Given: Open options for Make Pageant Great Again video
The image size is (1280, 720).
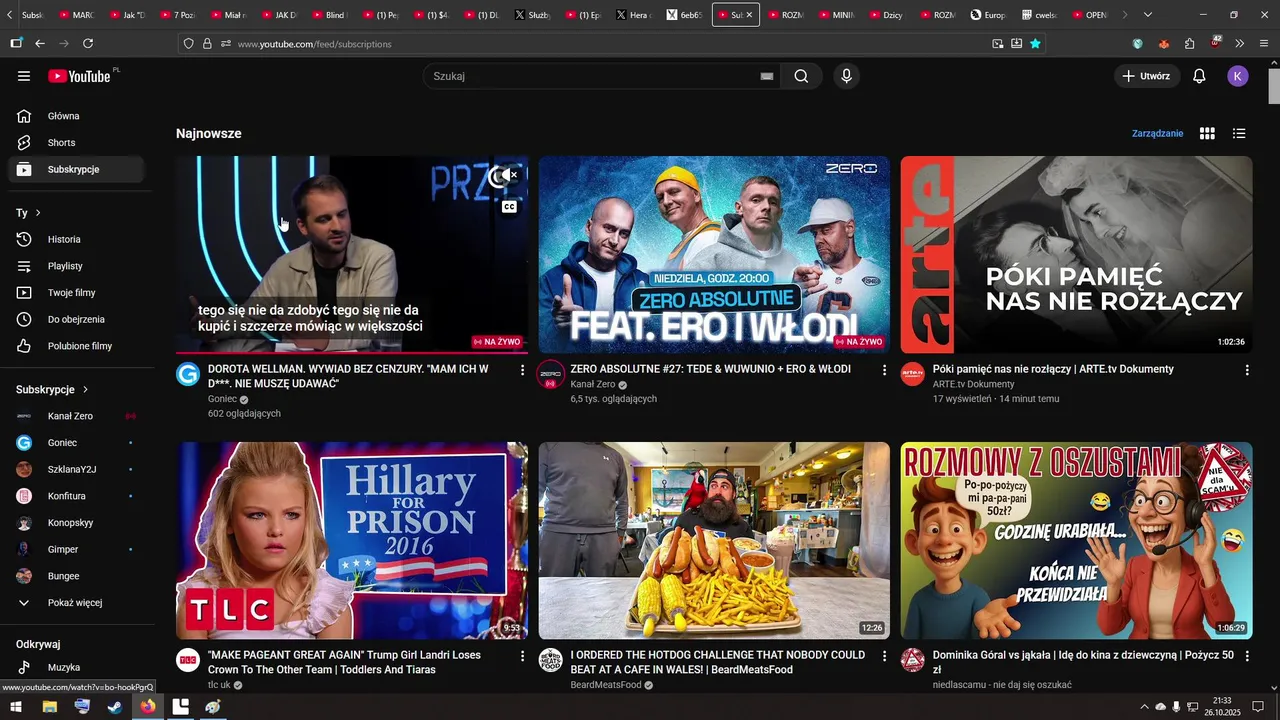Looking at the screenshot, I should point(522,656).
